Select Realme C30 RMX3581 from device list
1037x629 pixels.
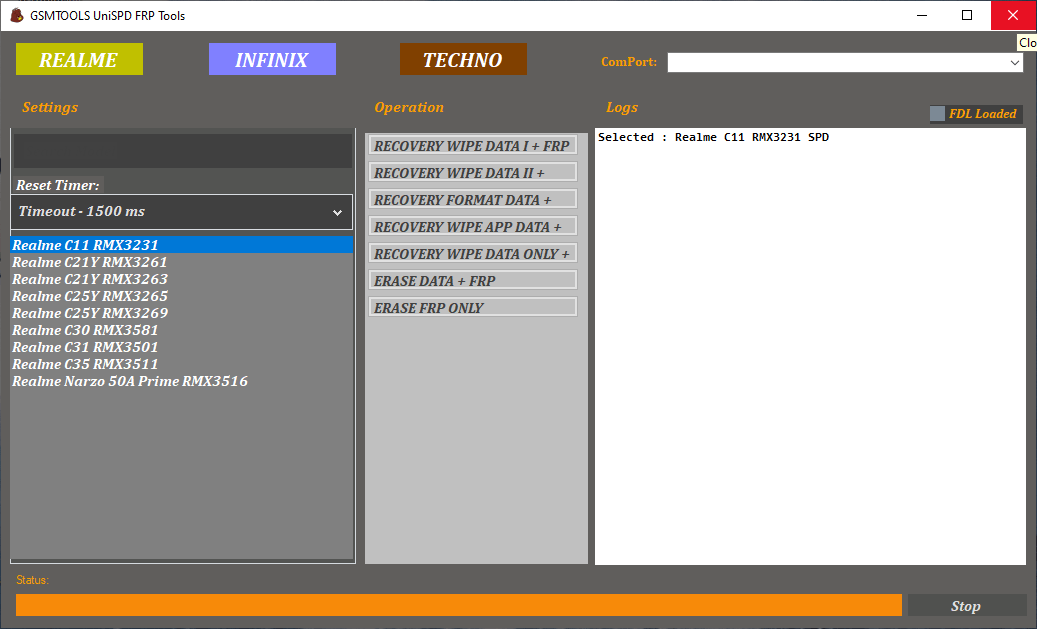pyautogui.click(x=85, y=330)
